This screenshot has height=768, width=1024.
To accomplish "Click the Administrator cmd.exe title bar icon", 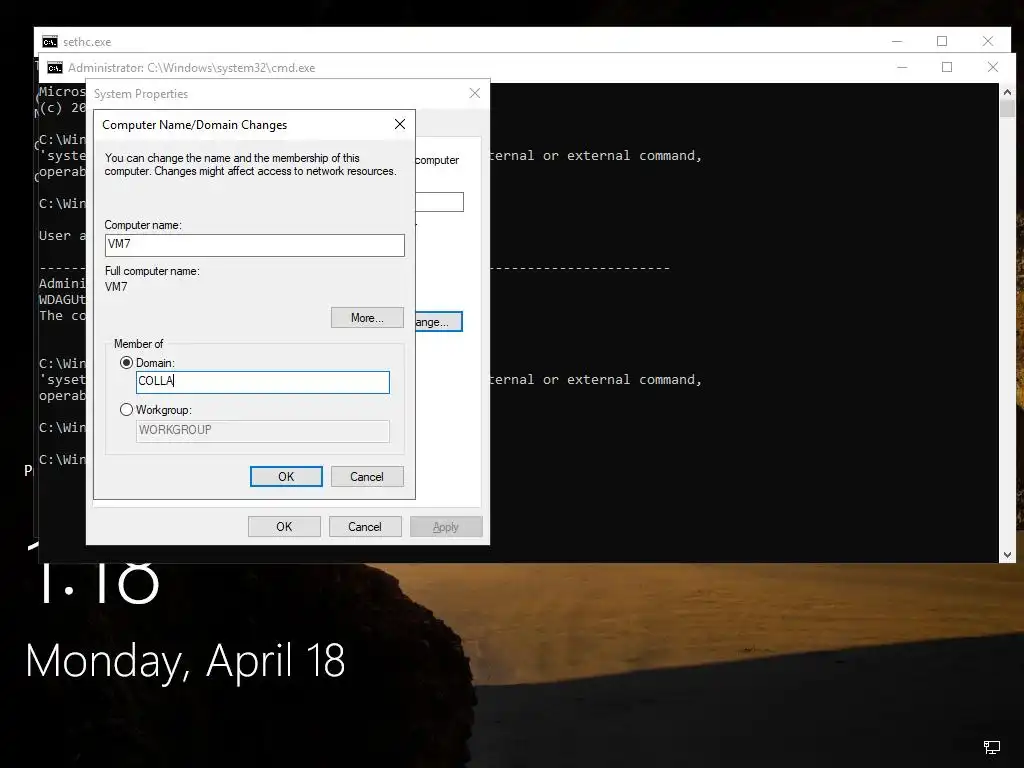I will click(55, 68).
